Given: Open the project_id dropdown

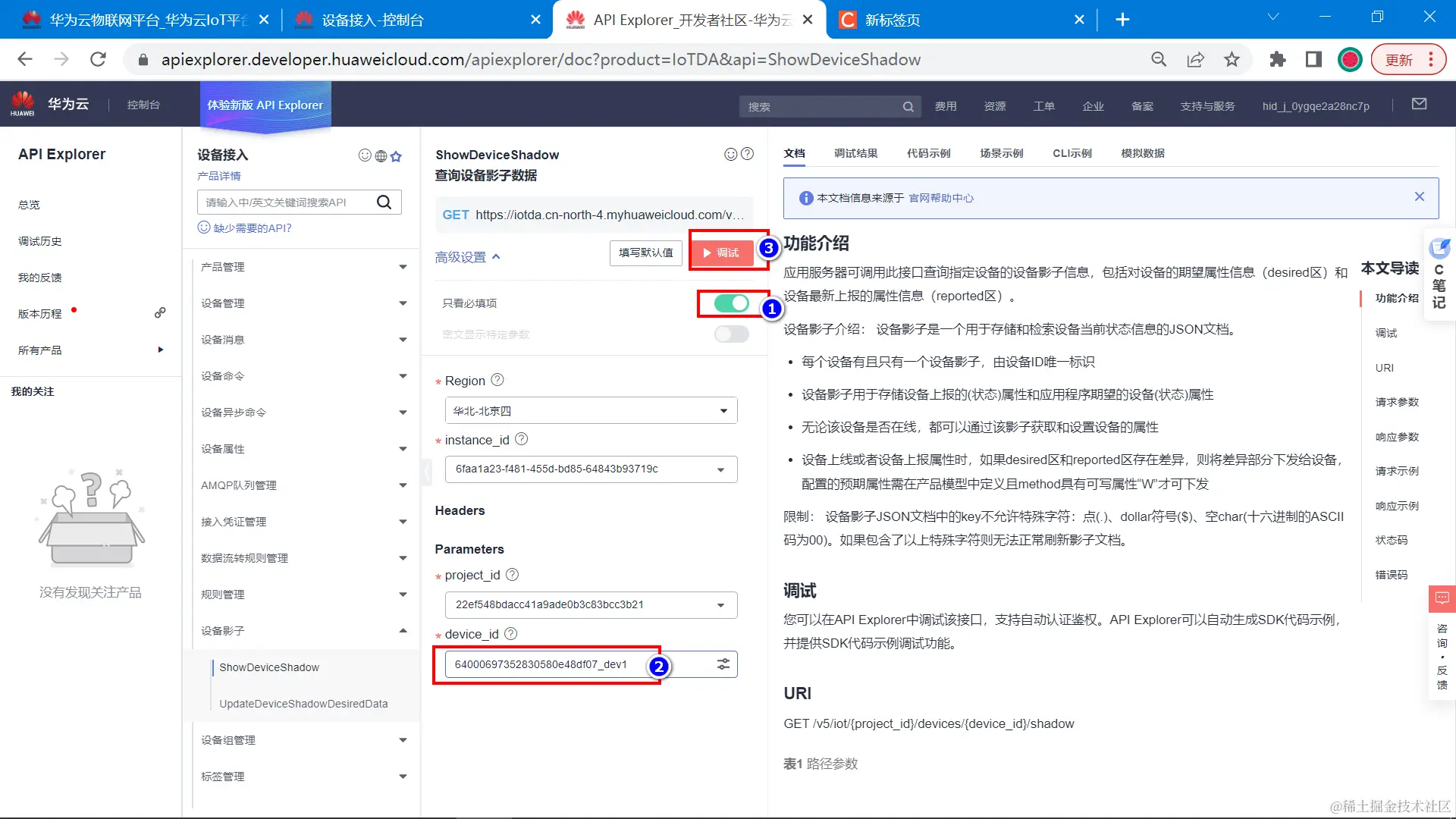Looking at the screenshot, I should click(x=591, y=604).
